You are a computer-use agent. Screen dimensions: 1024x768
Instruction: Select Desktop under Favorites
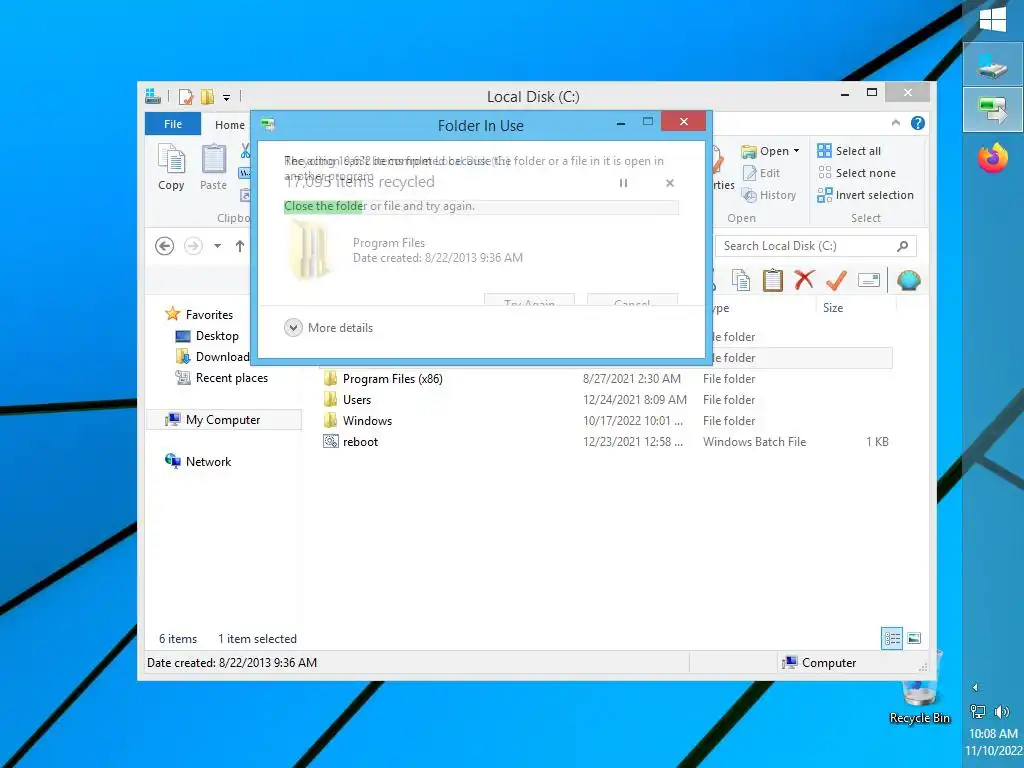click(207, 336)
